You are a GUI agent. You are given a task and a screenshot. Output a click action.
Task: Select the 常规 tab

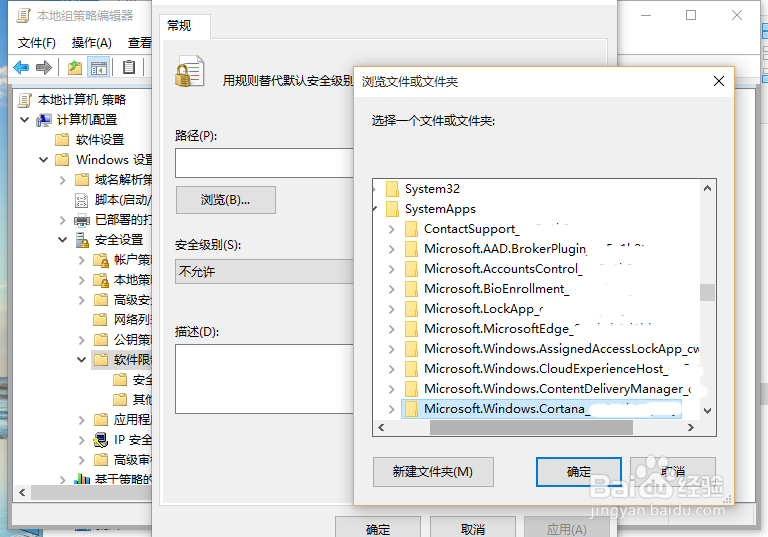pyautogui.click(x=179, y=25)
